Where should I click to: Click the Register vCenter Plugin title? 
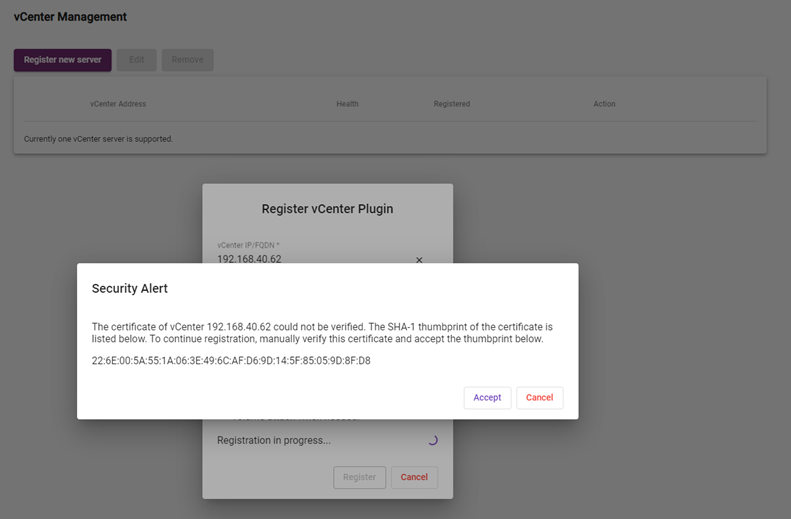327,209
